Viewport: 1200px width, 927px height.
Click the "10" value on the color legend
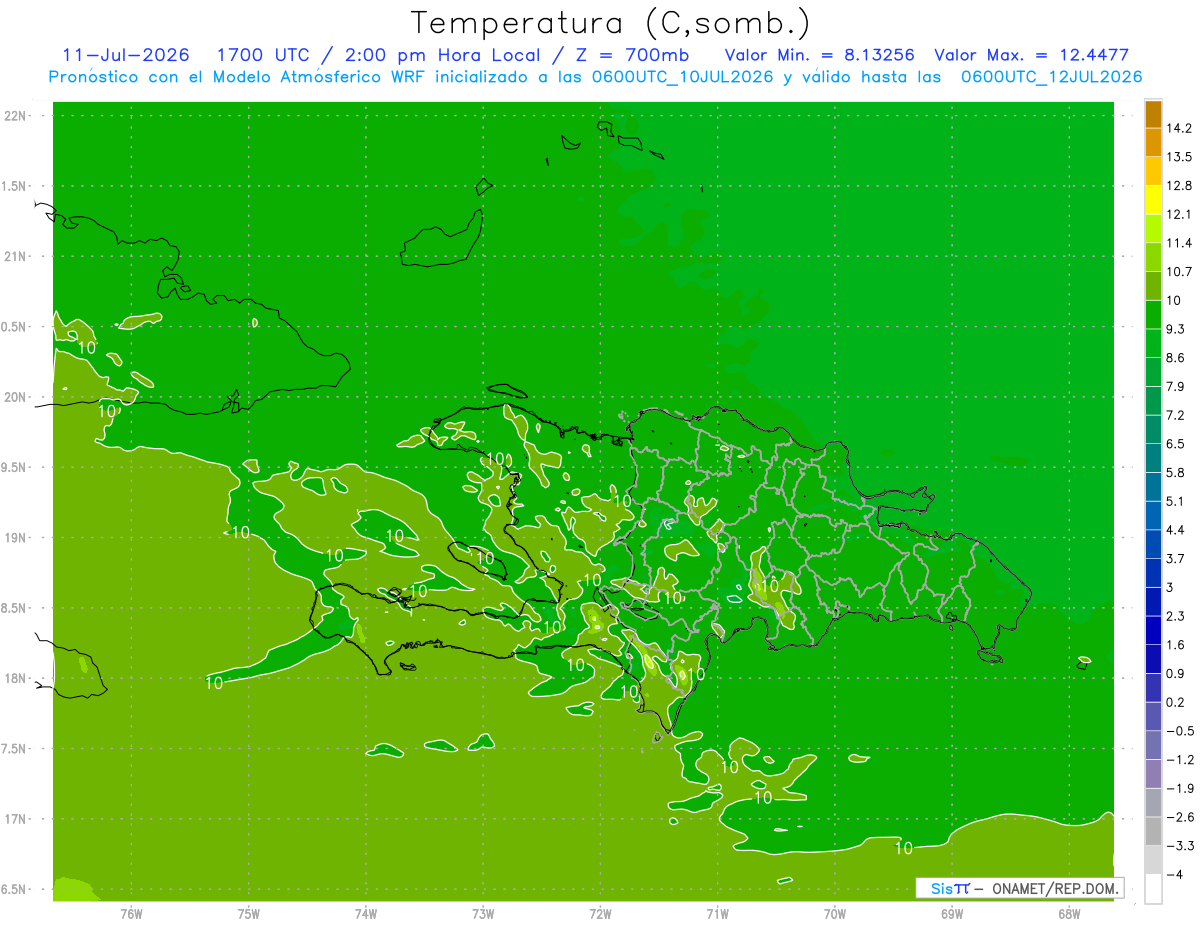[1176, 300]
